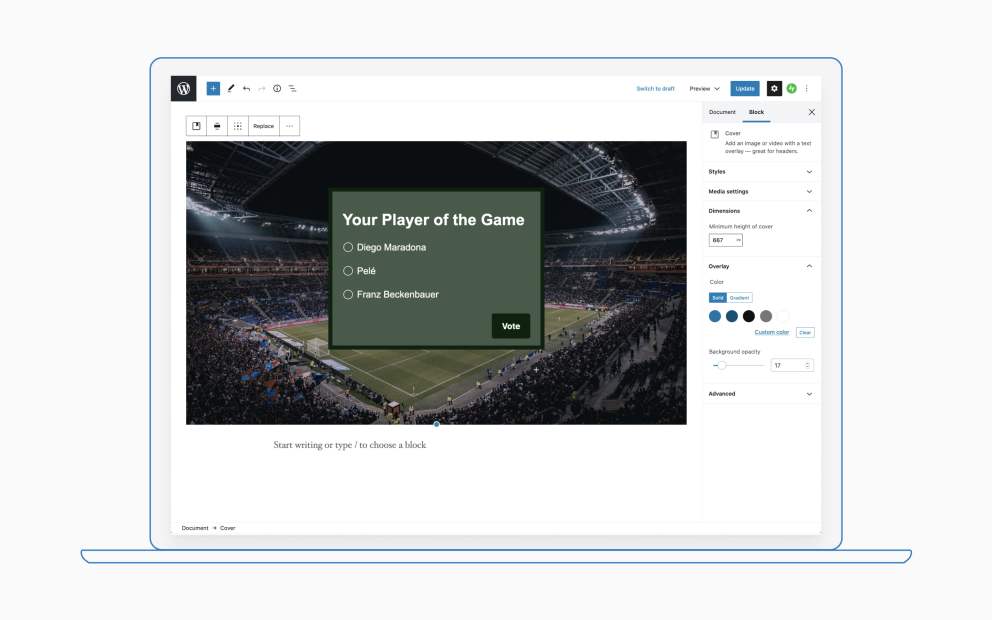
Task: Expand the Advanced panel
Action: pyautogui.click(x=760, y=394)
